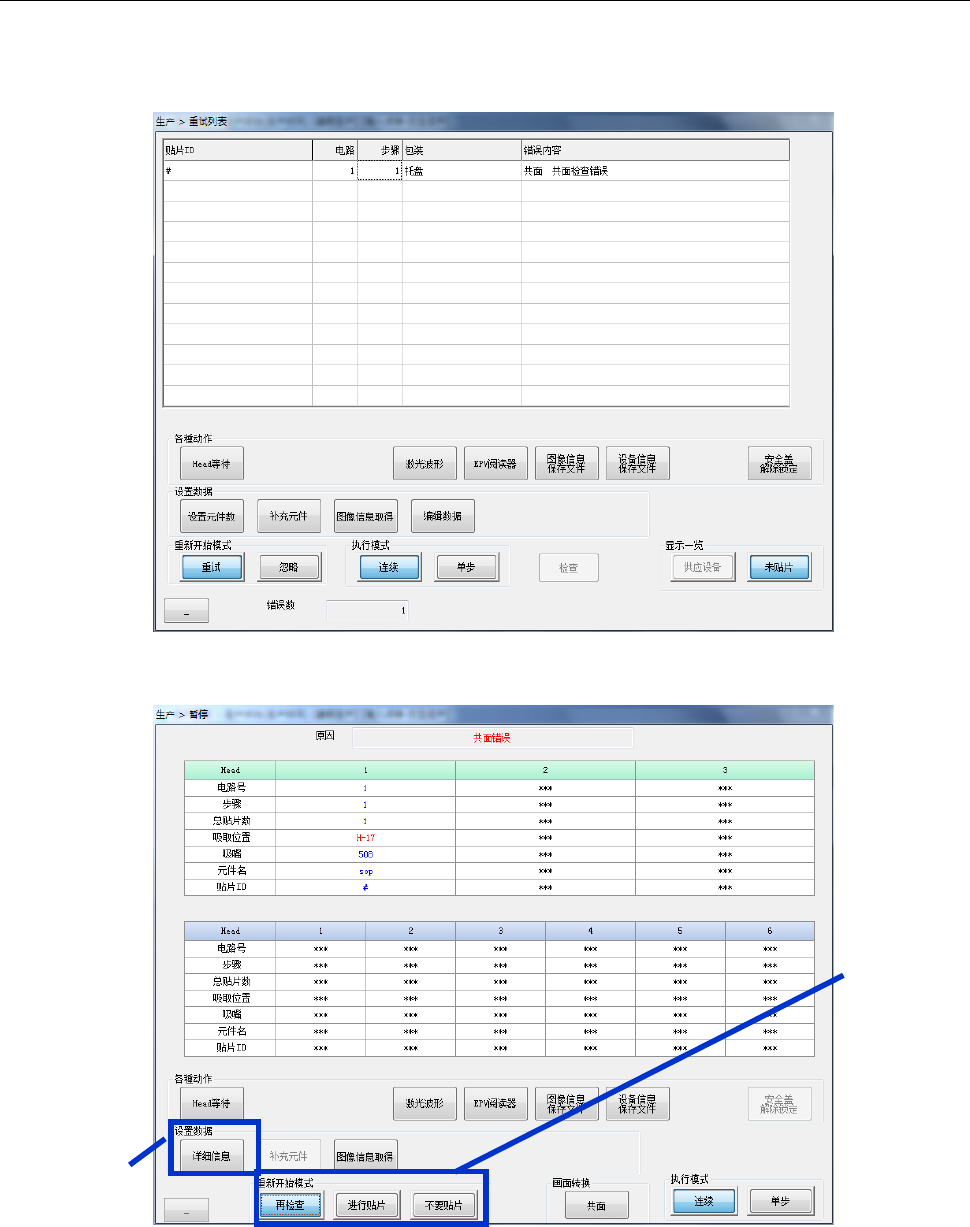The image size is (970, 1227).
Task: Click the 共面检查错误 error row text
Action: [566, 171]
